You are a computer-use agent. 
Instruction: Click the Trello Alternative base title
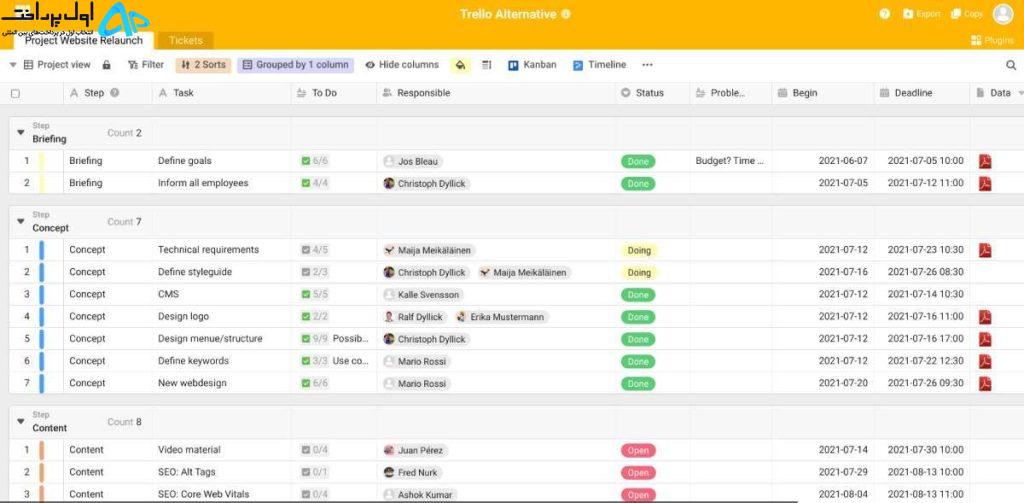[x=508, y=14]
